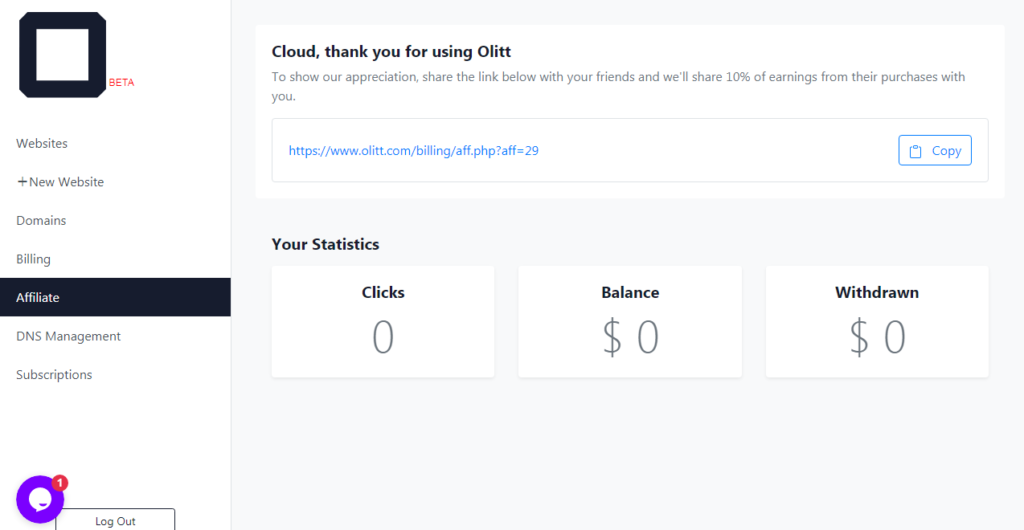
Task: Click the affiliate referral link
Action: tap(414, 151)
